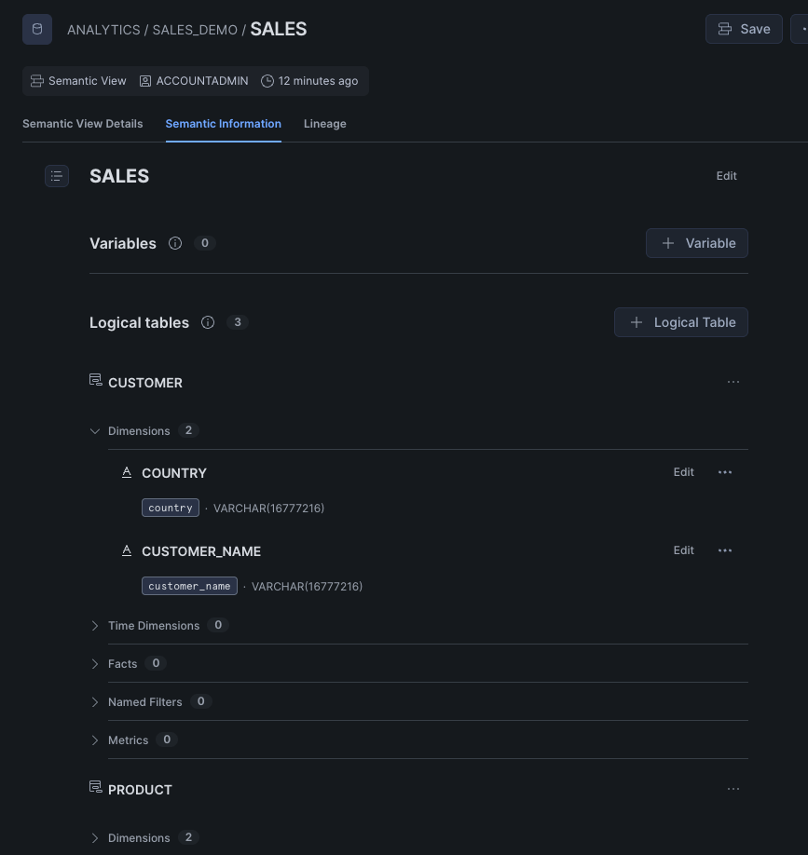This screenshot has width=808, height=856.
Task: Switch to the Lineage tab
Action: (325, 124)
